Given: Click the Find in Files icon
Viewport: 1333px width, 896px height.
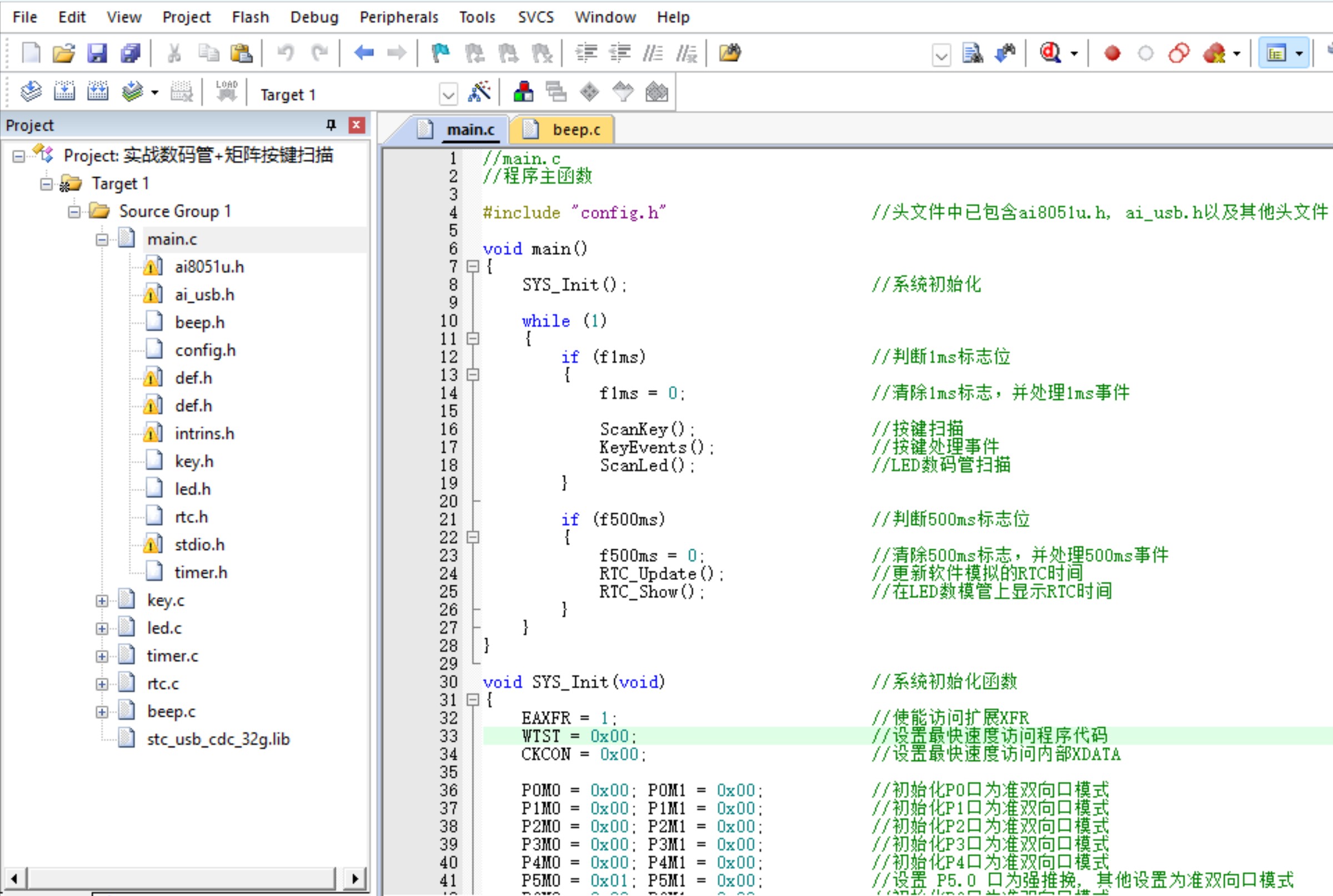Looking at the screenshot, I should [x=730, y=53].
